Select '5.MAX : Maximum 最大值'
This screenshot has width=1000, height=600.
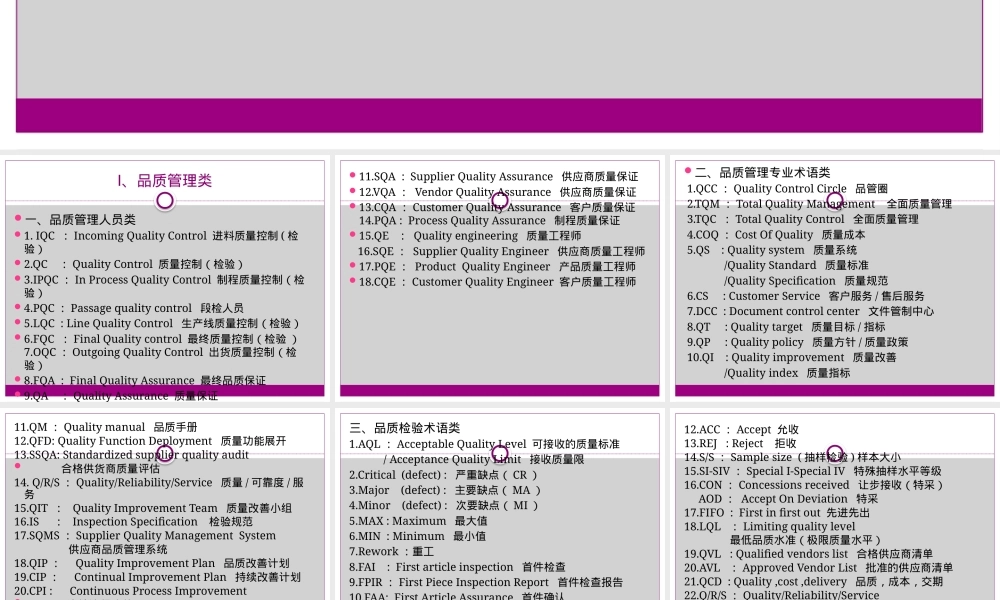418,522
